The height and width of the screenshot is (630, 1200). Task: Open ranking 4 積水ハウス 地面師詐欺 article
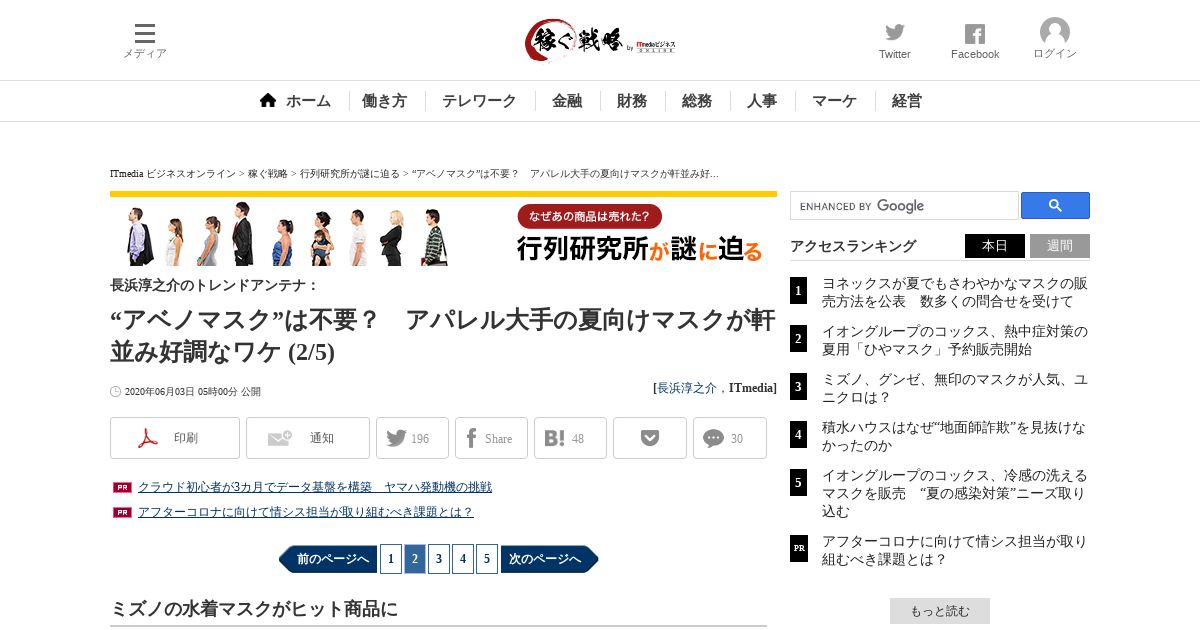[953, 436]
